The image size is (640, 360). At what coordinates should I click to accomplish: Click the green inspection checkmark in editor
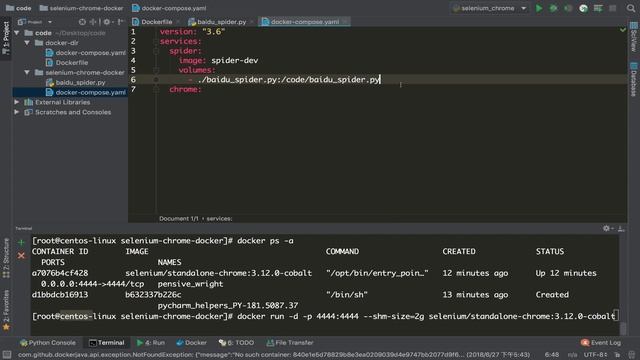(x=623, y=30)
